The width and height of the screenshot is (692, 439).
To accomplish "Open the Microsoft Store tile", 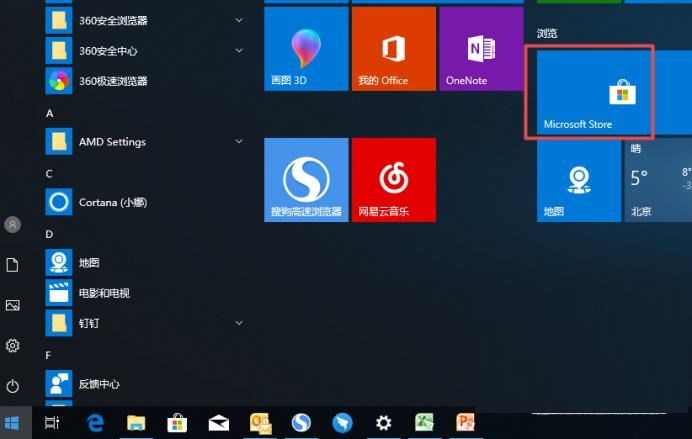I will [x=589, y=92].
